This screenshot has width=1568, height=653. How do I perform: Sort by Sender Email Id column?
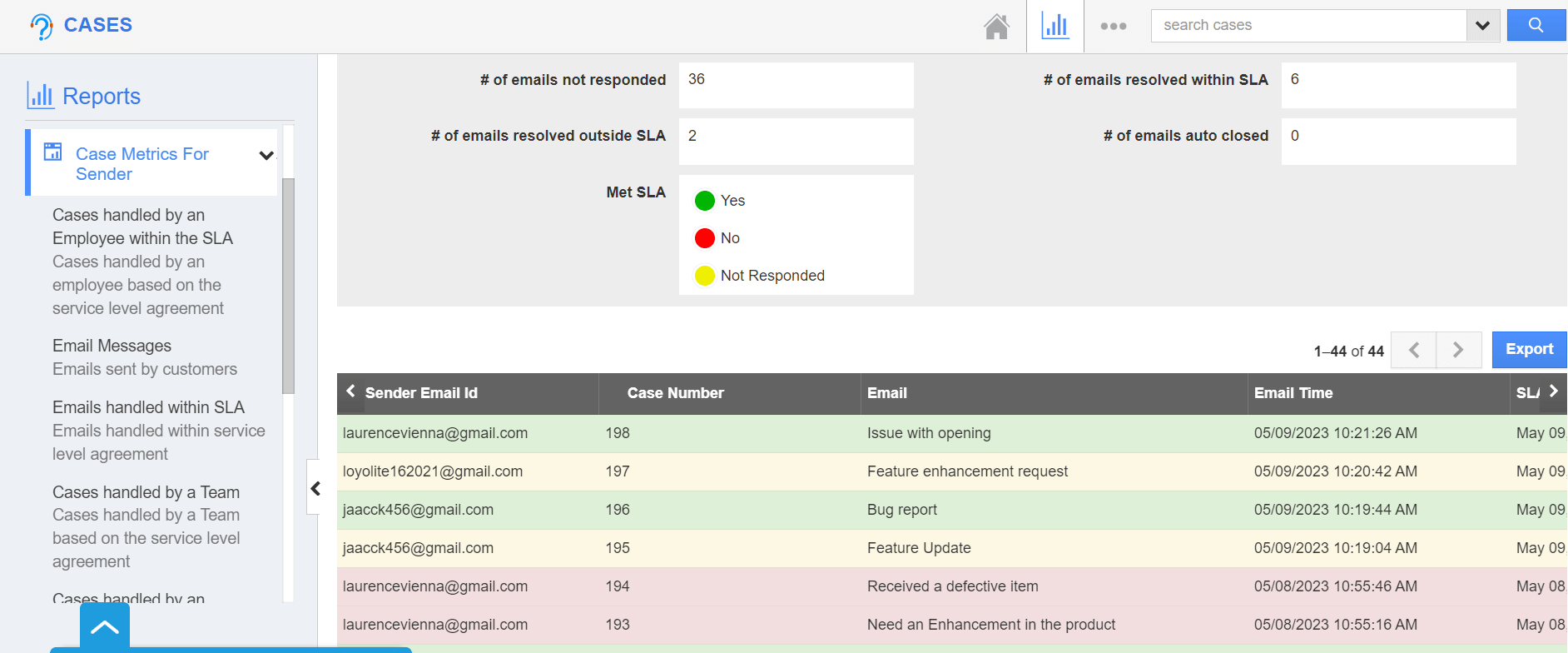[421, 393]
